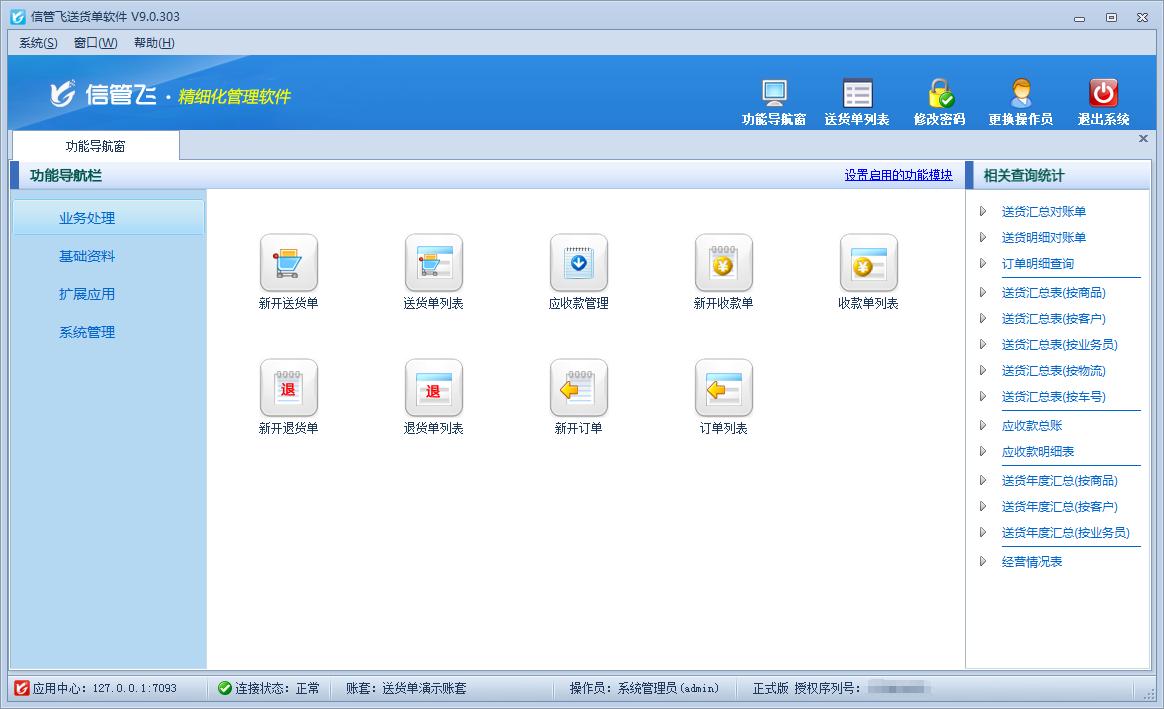Open 送货汇总表(按车号) link

[1053, 396]
